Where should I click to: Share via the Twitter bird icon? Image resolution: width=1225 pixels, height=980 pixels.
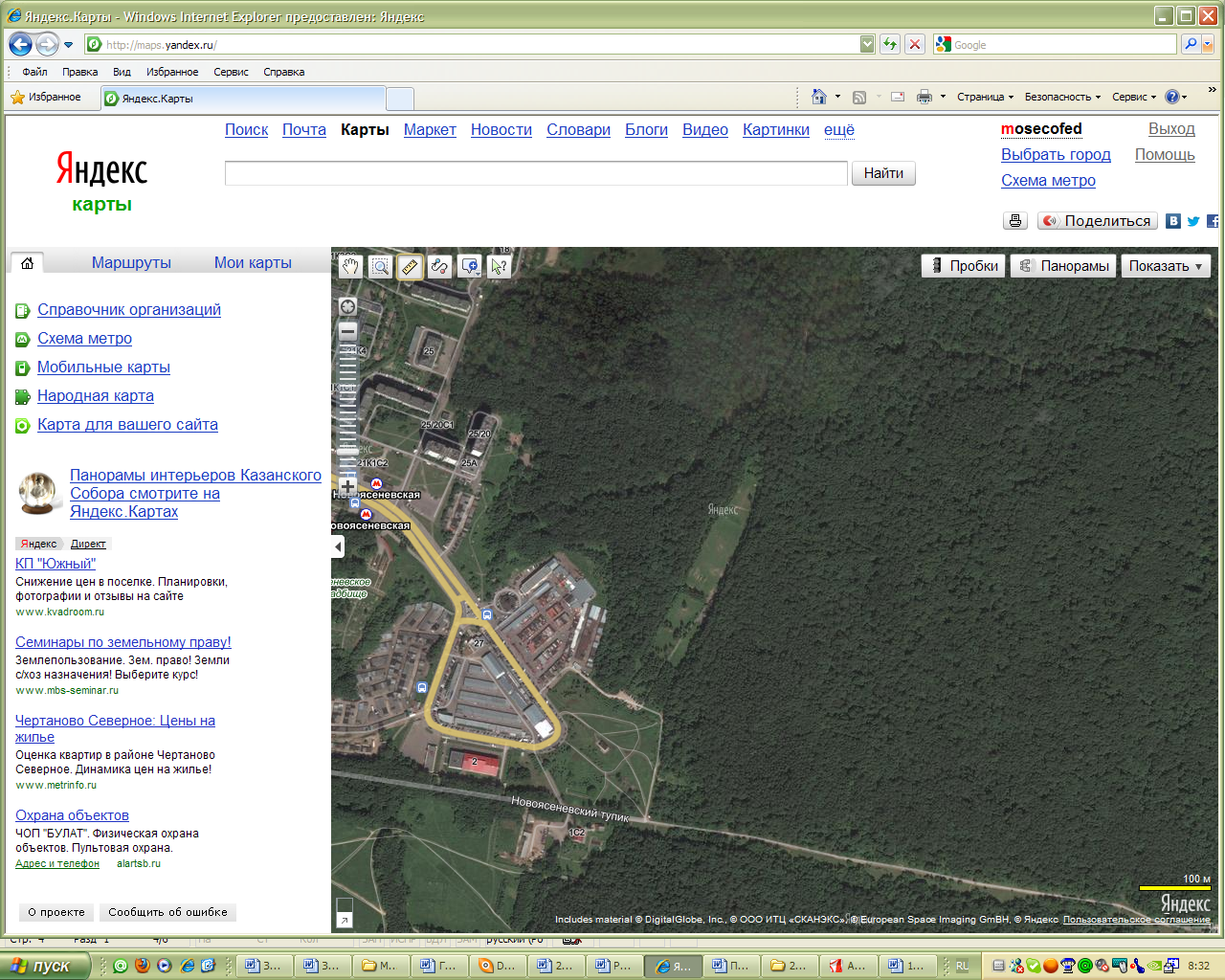1193,221
